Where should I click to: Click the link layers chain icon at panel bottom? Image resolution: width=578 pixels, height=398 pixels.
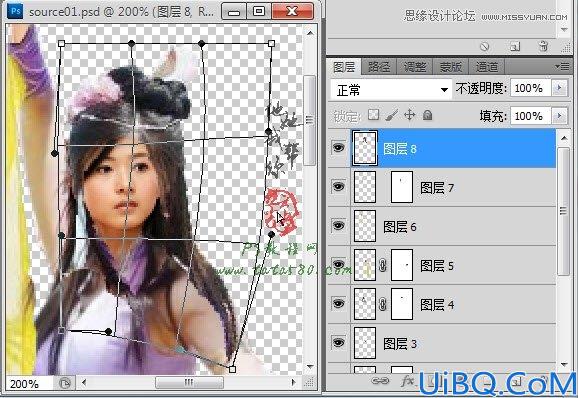pos(380,381)
